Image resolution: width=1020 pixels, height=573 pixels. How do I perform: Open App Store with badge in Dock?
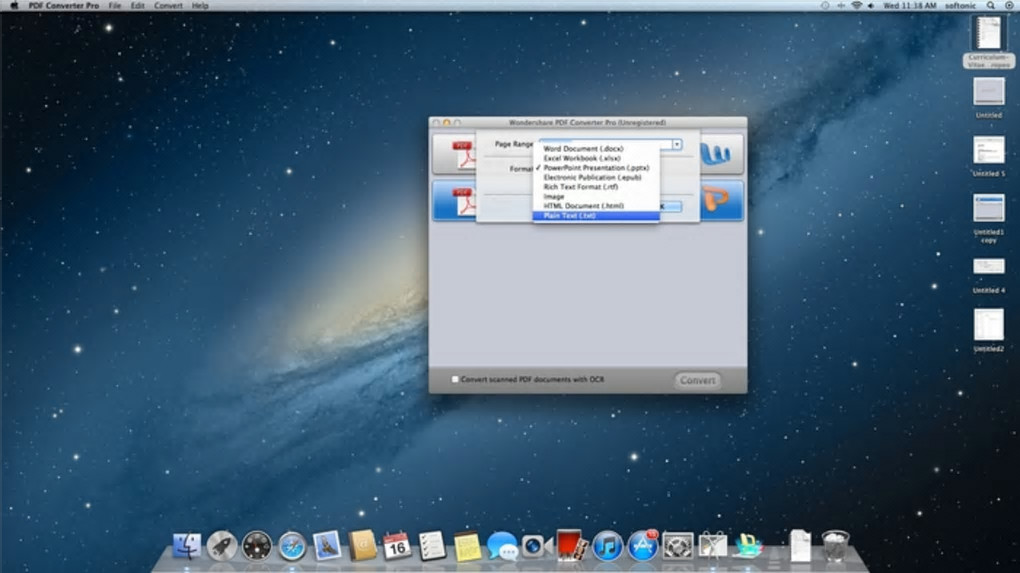pos(643,546)
